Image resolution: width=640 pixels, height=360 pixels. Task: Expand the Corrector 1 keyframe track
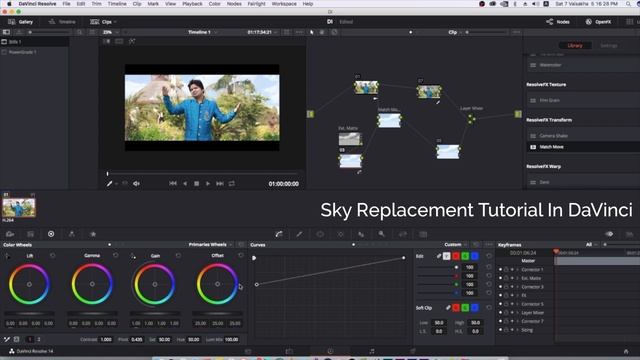518,270
